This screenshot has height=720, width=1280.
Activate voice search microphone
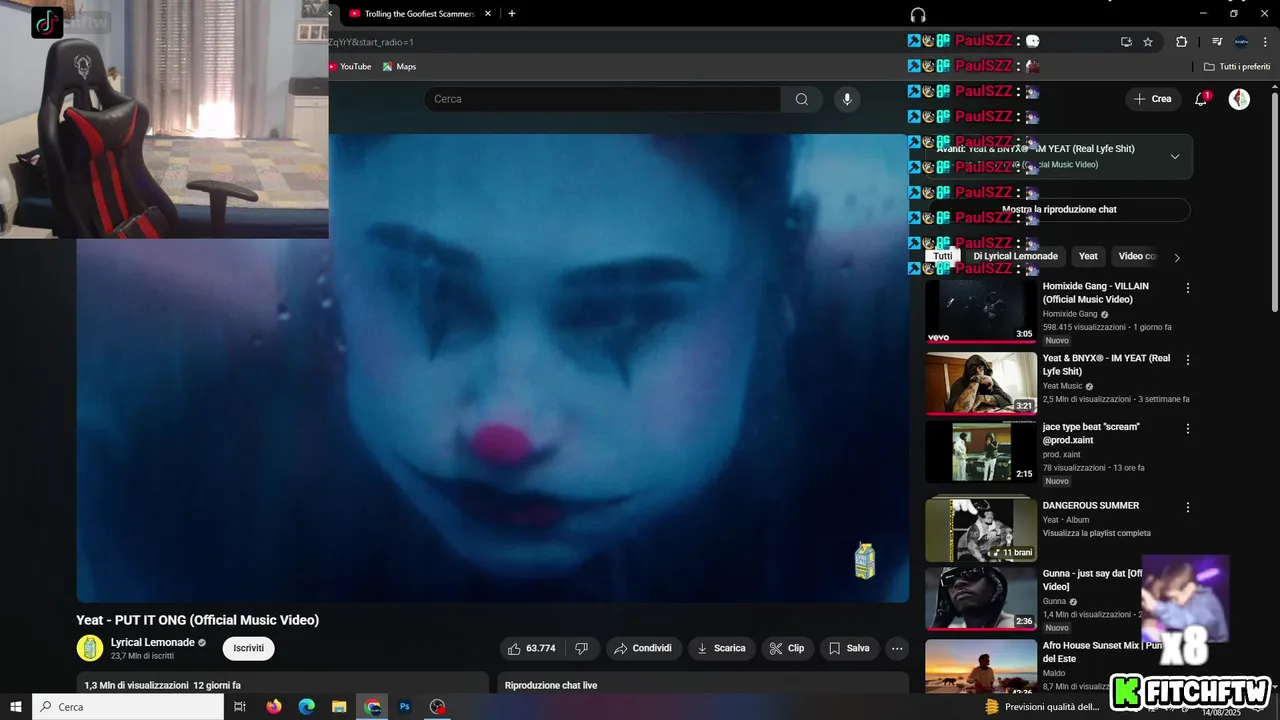tap(847, 99)
